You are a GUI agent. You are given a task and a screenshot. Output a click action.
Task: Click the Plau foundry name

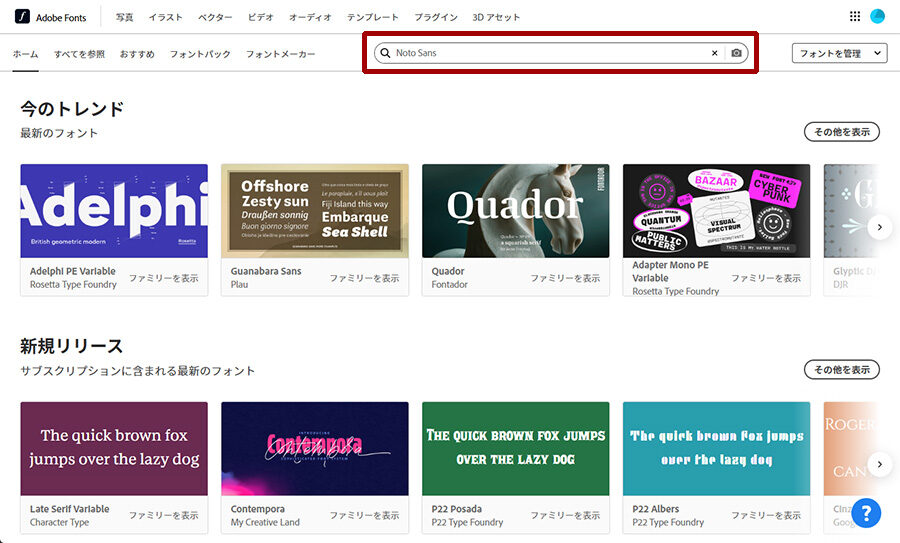point(239,285)
